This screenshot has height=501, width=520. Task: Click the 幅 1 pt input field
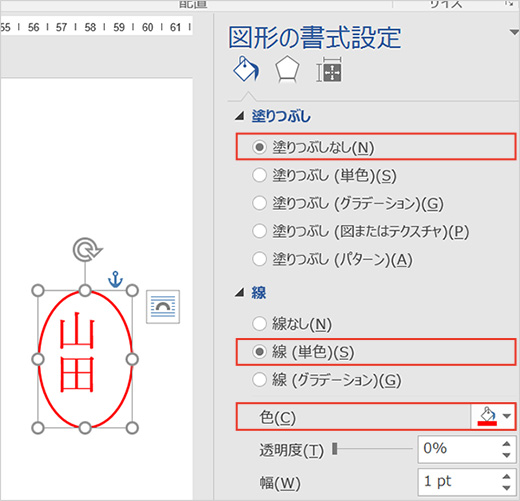459,482
